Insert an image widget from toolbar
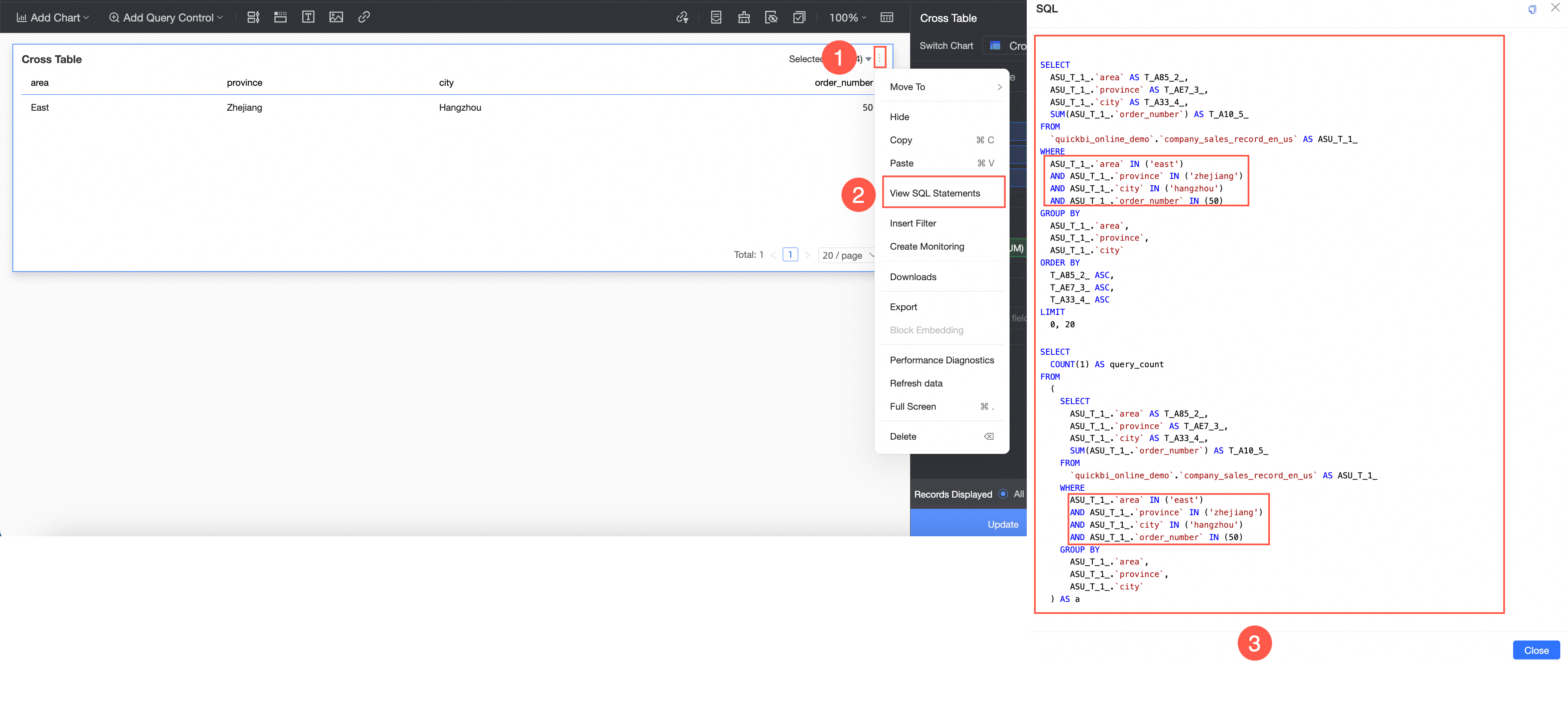The width and height of the screenshot is (1568, 707). (x=336, y=17)
